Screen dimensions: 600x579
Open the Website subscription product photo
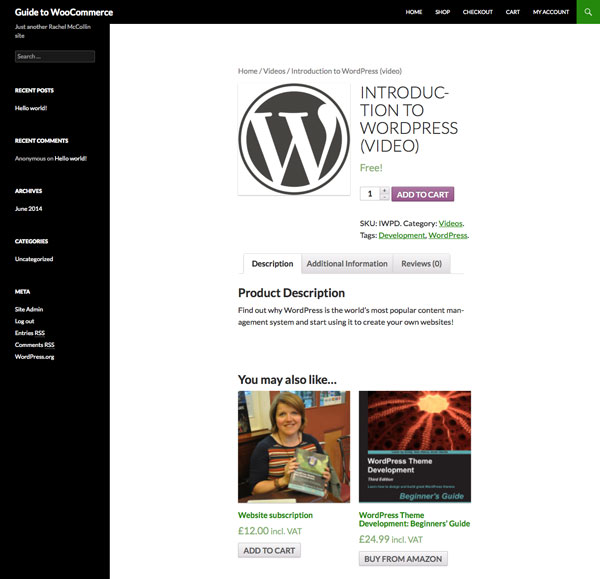294,447
